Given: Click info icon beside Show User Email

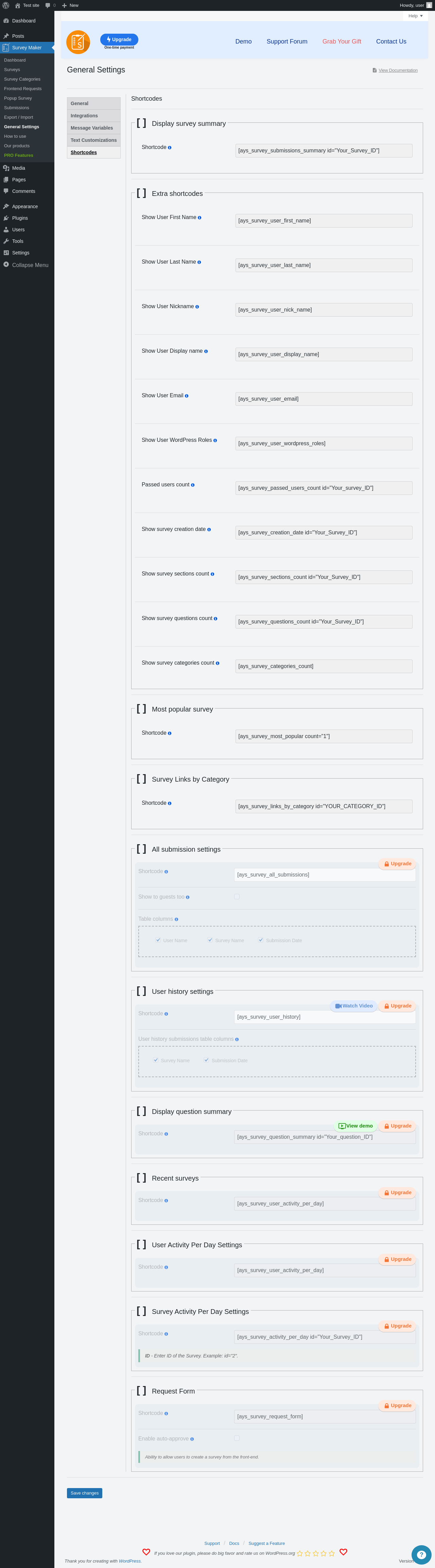Looking at the screenshot, I should [x=187, y=396].
